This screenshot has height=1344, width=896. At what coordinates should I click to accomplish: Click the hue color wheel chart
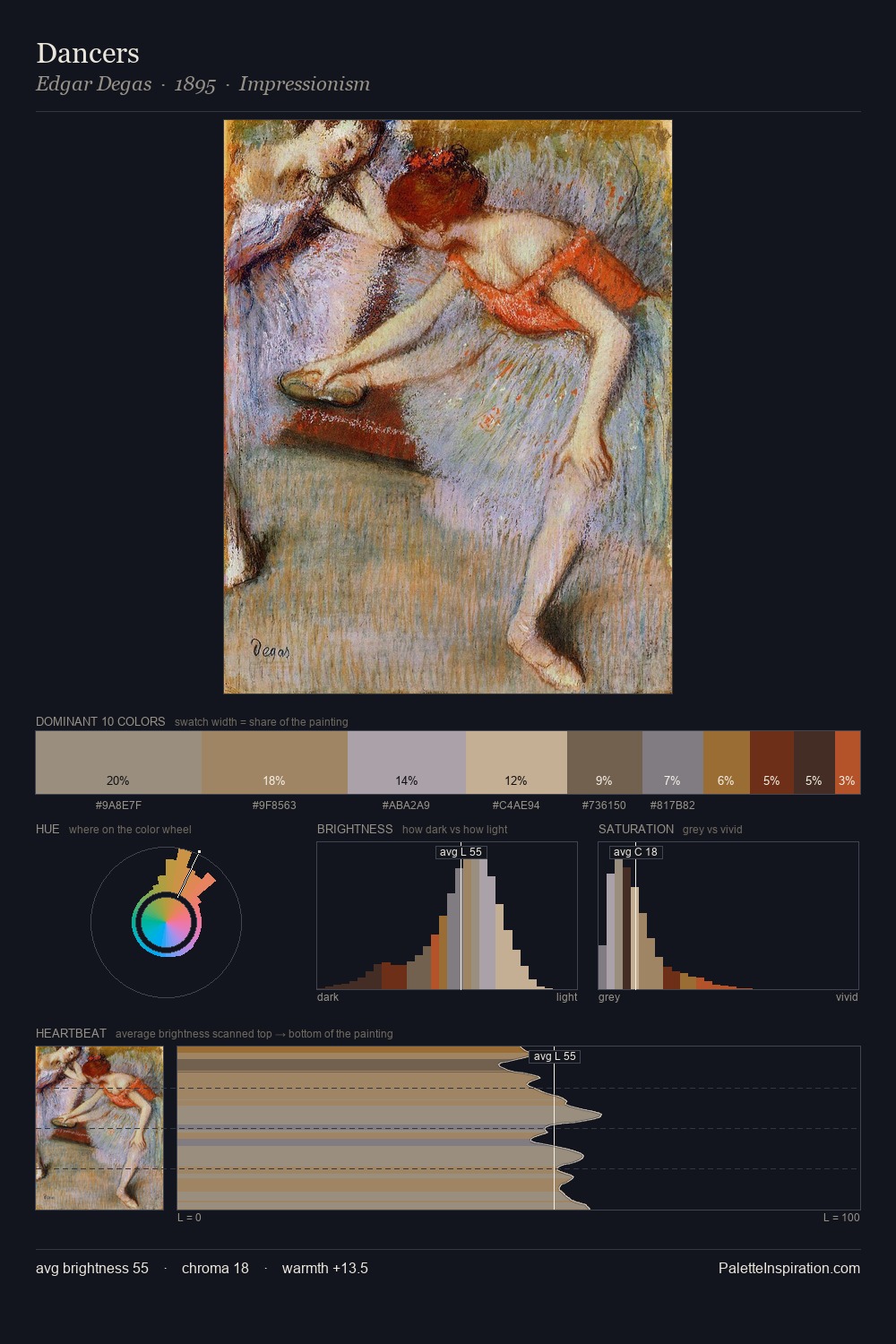tap(166, 922)
